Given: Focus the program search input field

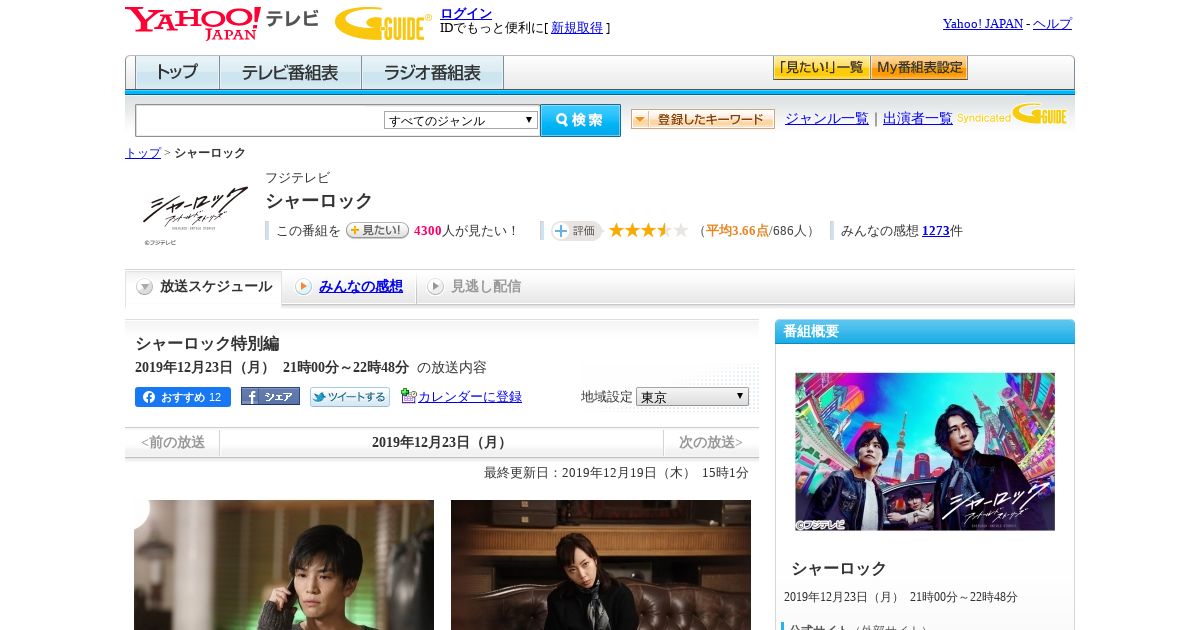Looking at the screenshot, I should point(260,120).
